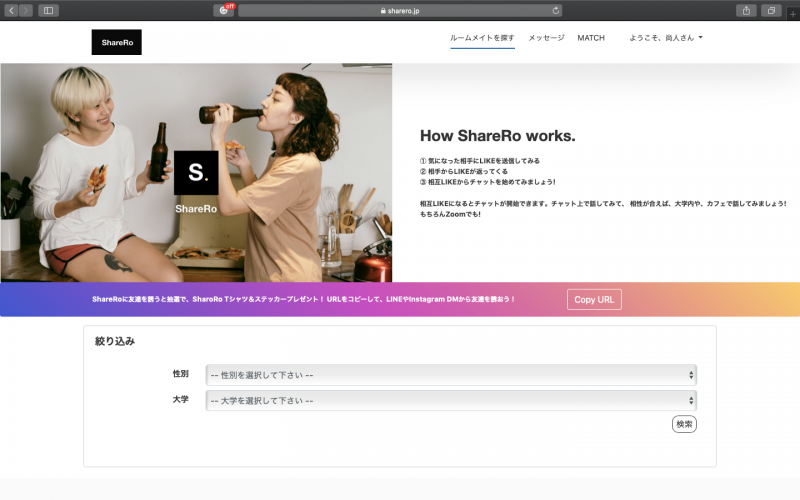Click the gradient invitation banner text
This screenshot has height=500, width=800.
[304, 299]
